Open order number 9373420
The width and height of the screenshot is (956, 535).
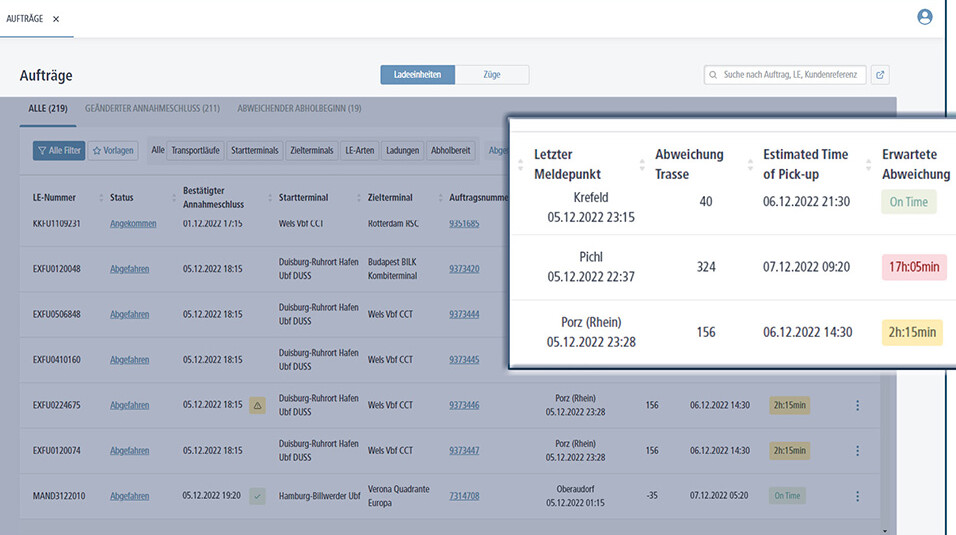point(464,268)
